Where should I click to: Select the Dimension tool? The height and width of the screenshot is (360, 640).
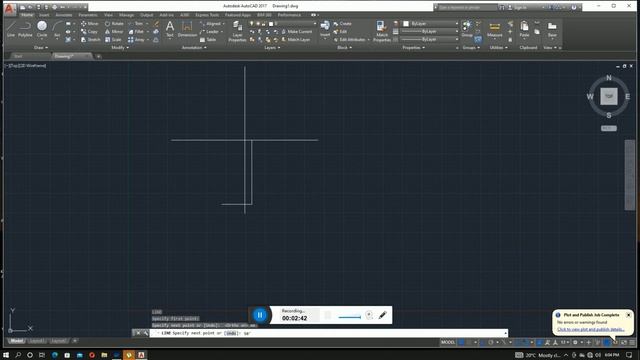(x=187, y=29)
